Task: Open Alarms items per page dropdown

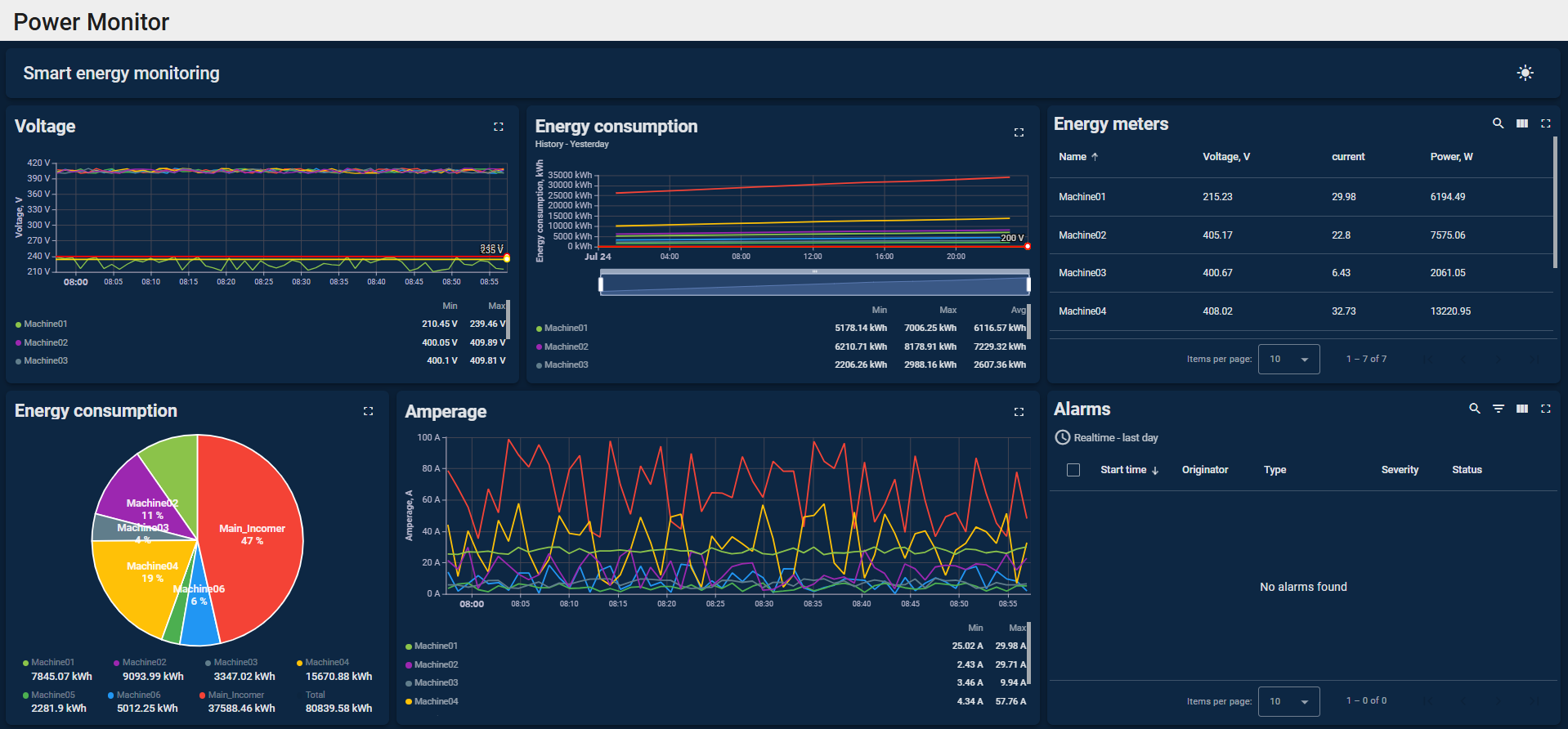Action: coord(1288,701)
